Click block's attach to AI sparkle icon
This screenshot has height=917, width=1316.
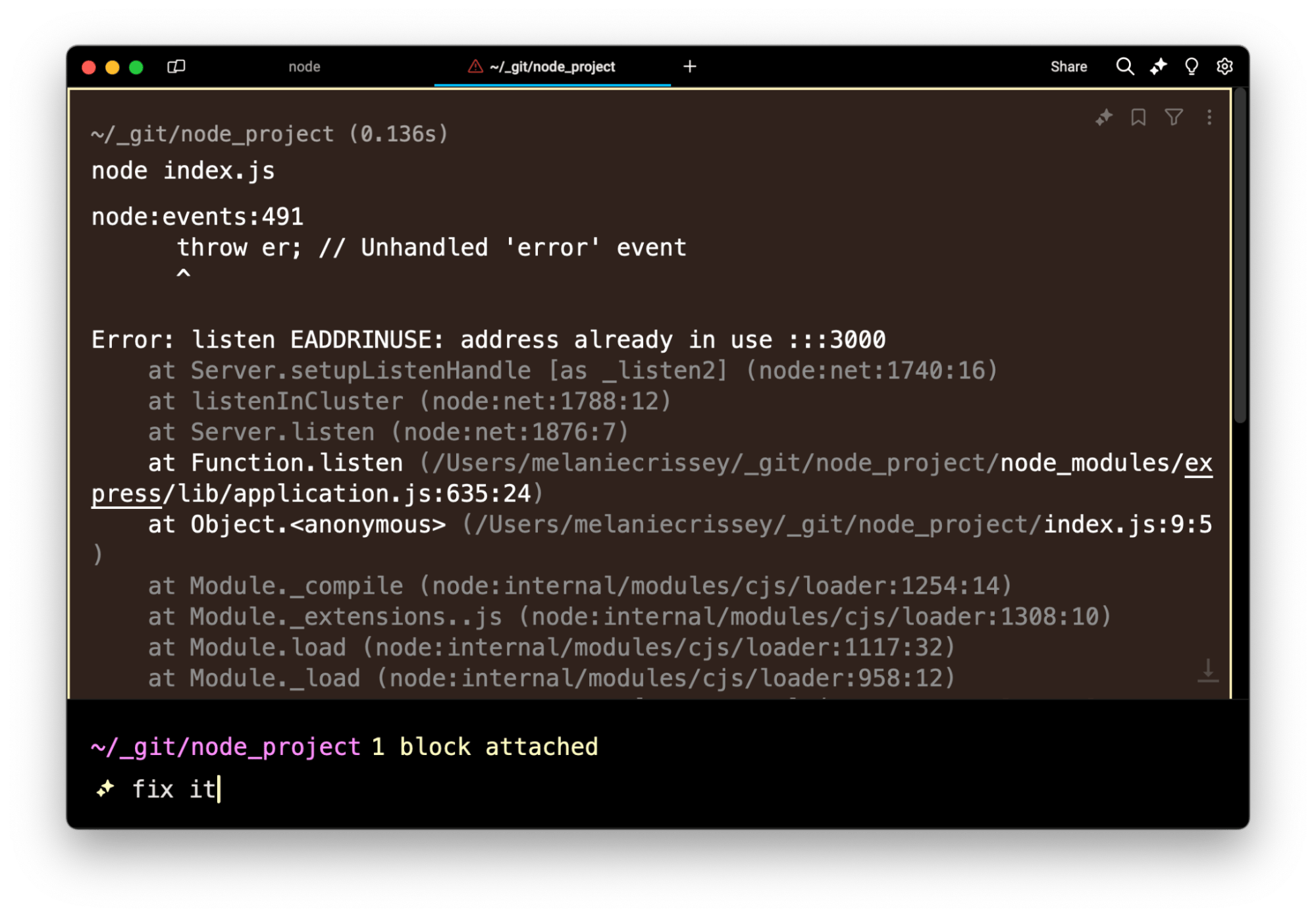pyautogui.click(x=1103, y=117)
